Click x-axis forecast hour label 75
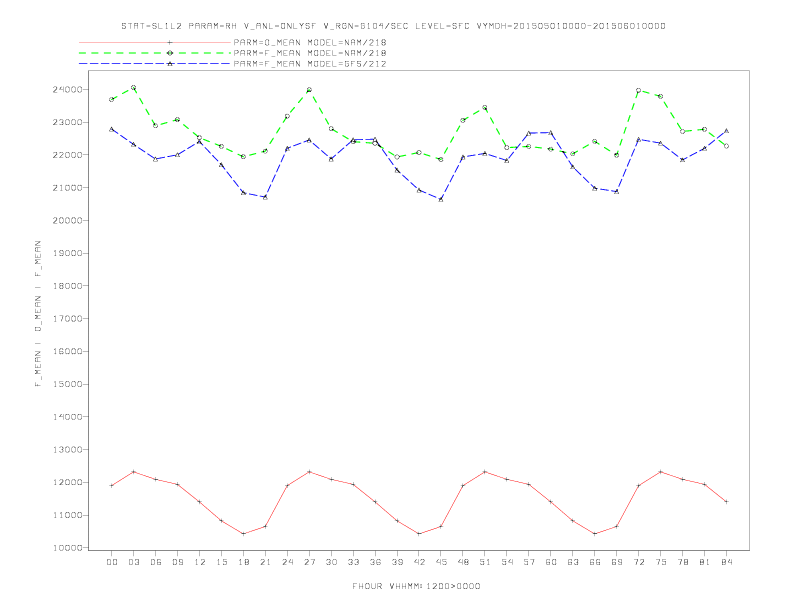Screen dimensions: 792x612 coord(661,562)
